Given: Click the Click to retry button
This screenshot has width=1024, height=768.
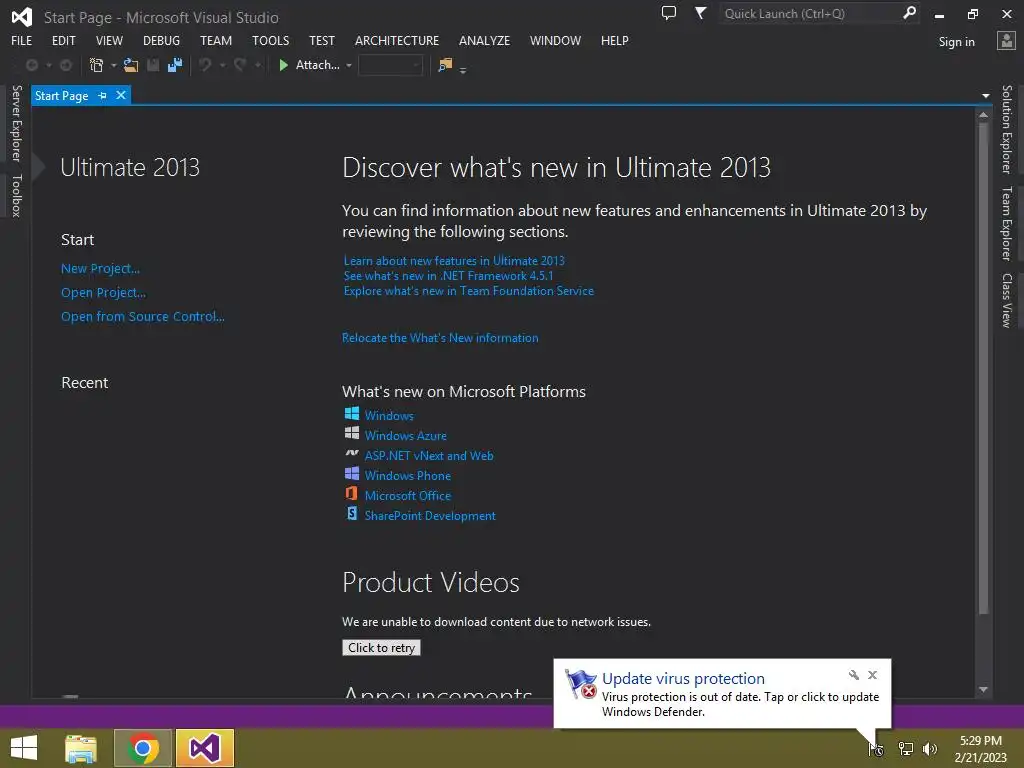Looking at the screenshot, I should 381,648.
